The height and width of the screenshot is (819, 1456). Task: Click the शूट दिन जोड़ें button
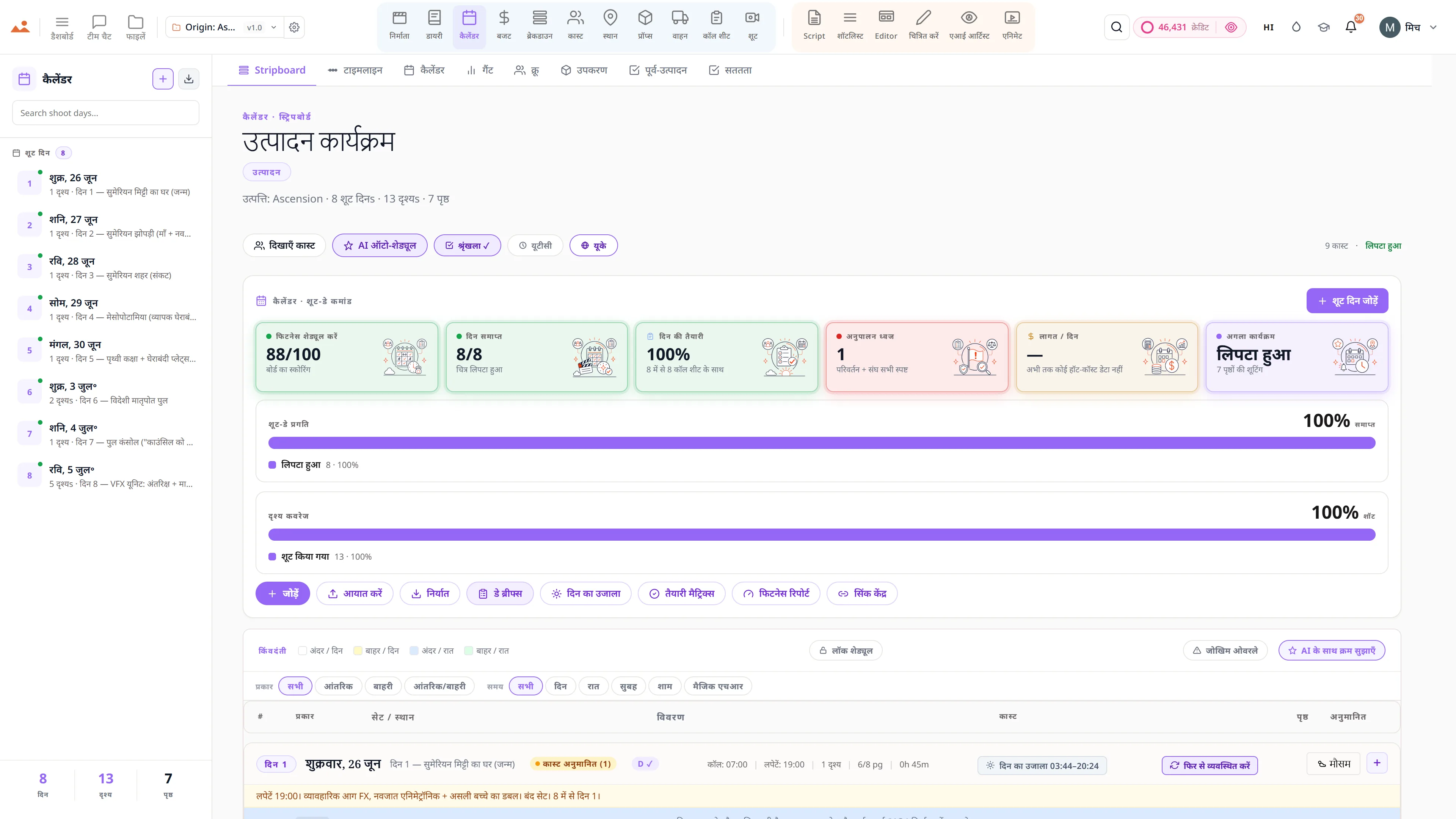pos(1347,301)
